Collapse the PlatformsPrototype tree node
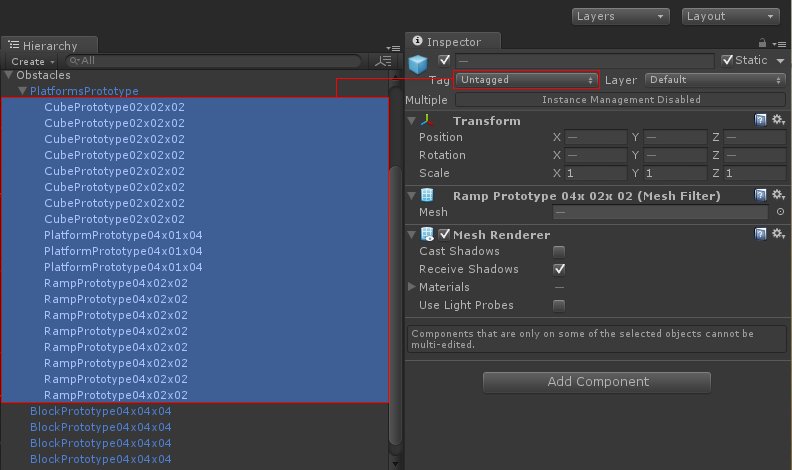The image size is (792, 470). (x=23, y=91)
